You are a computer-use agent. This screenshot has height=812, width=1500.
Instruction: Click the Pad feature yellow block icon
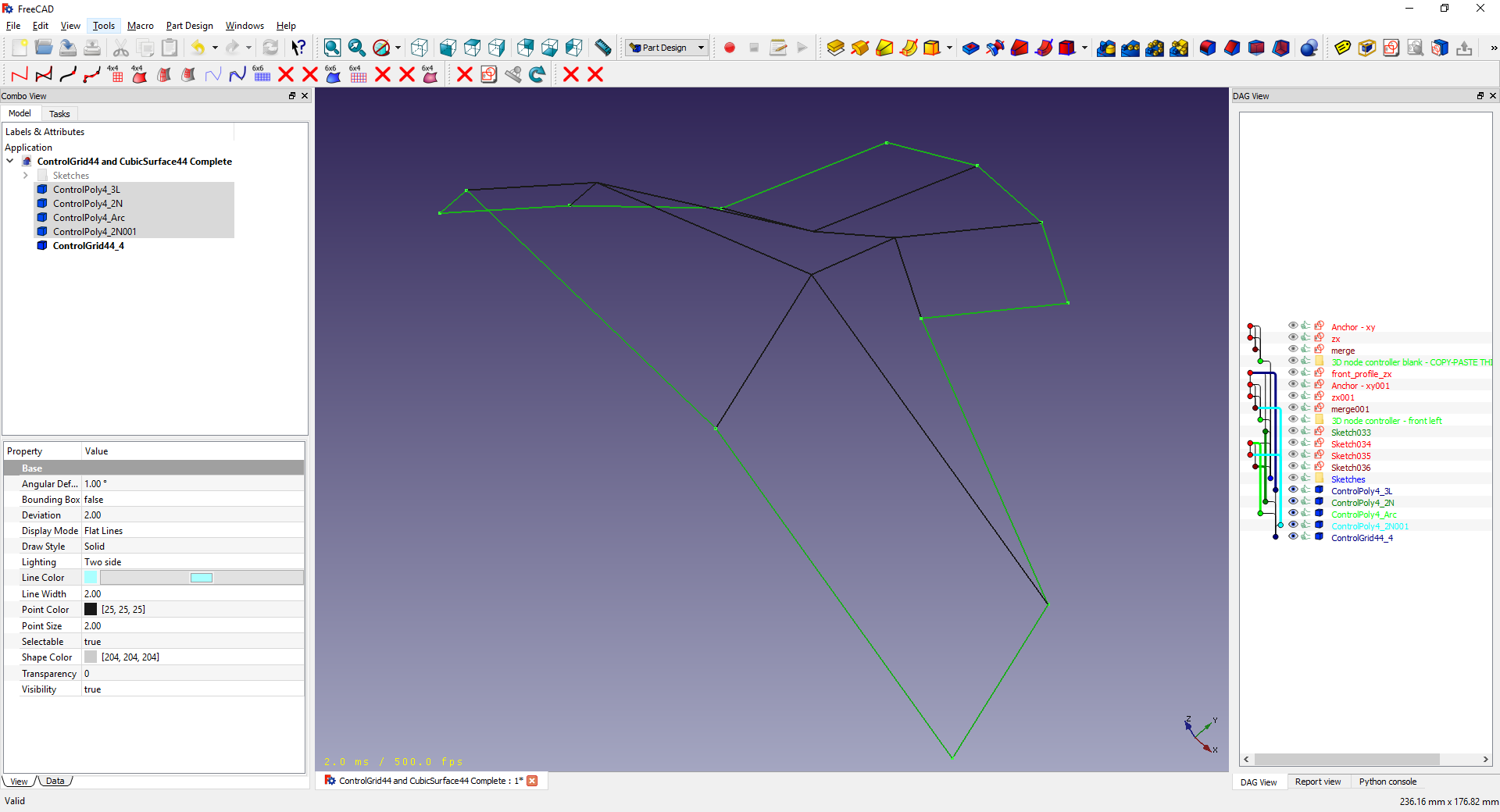point(836,48)
